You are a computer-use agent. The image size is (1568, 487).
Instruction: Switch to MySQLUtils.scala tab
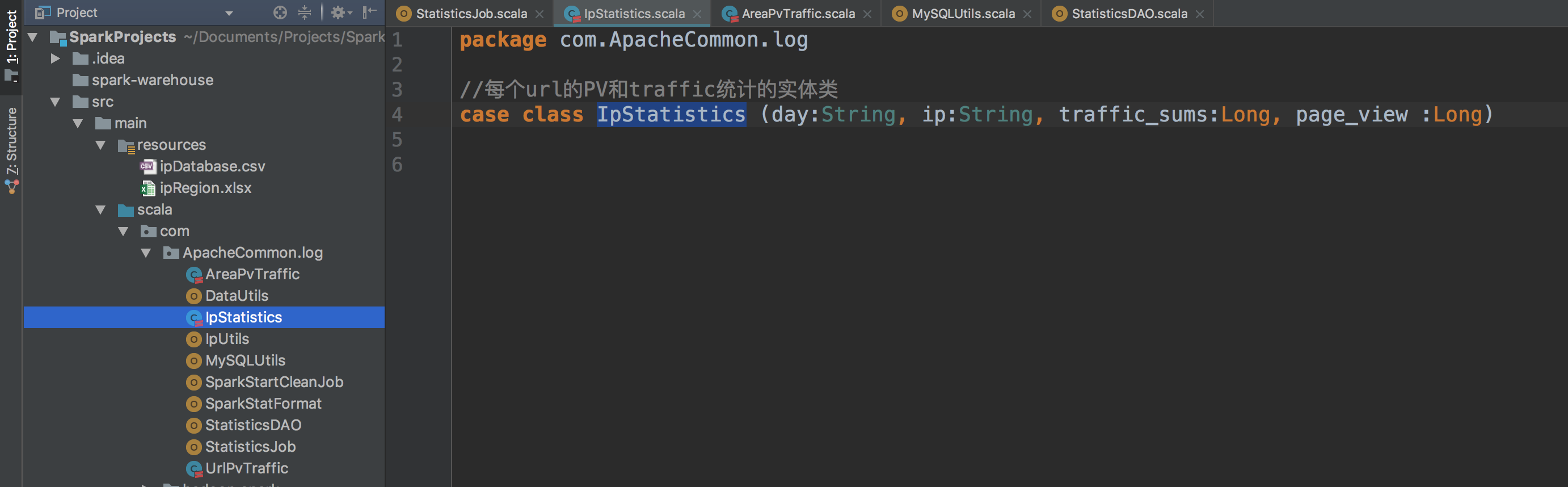[x=962, y=14]
